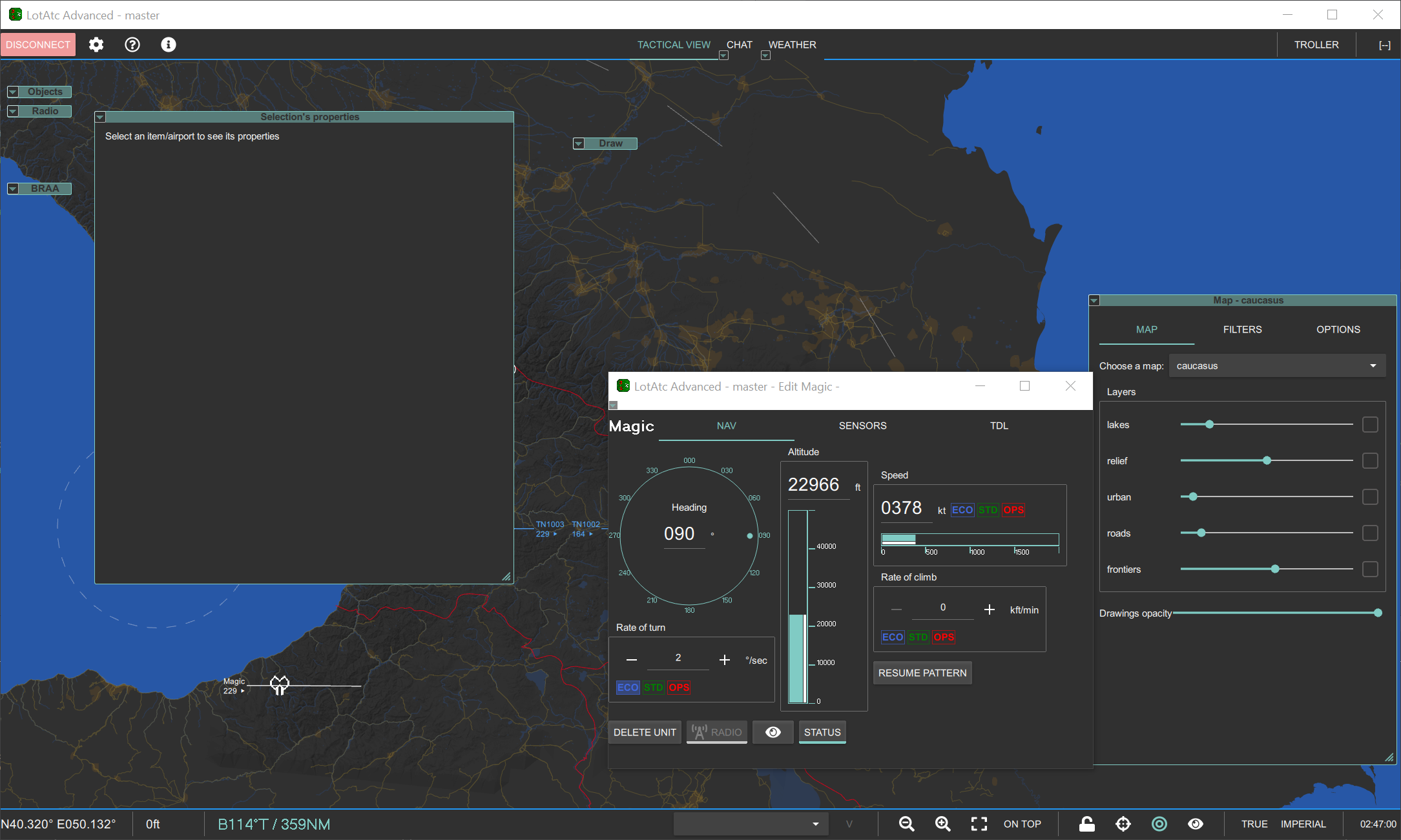Open the help question mark icon
The width and height of the screenshot is (1401, 840).
pyautogui.click(x=132, y=45)
